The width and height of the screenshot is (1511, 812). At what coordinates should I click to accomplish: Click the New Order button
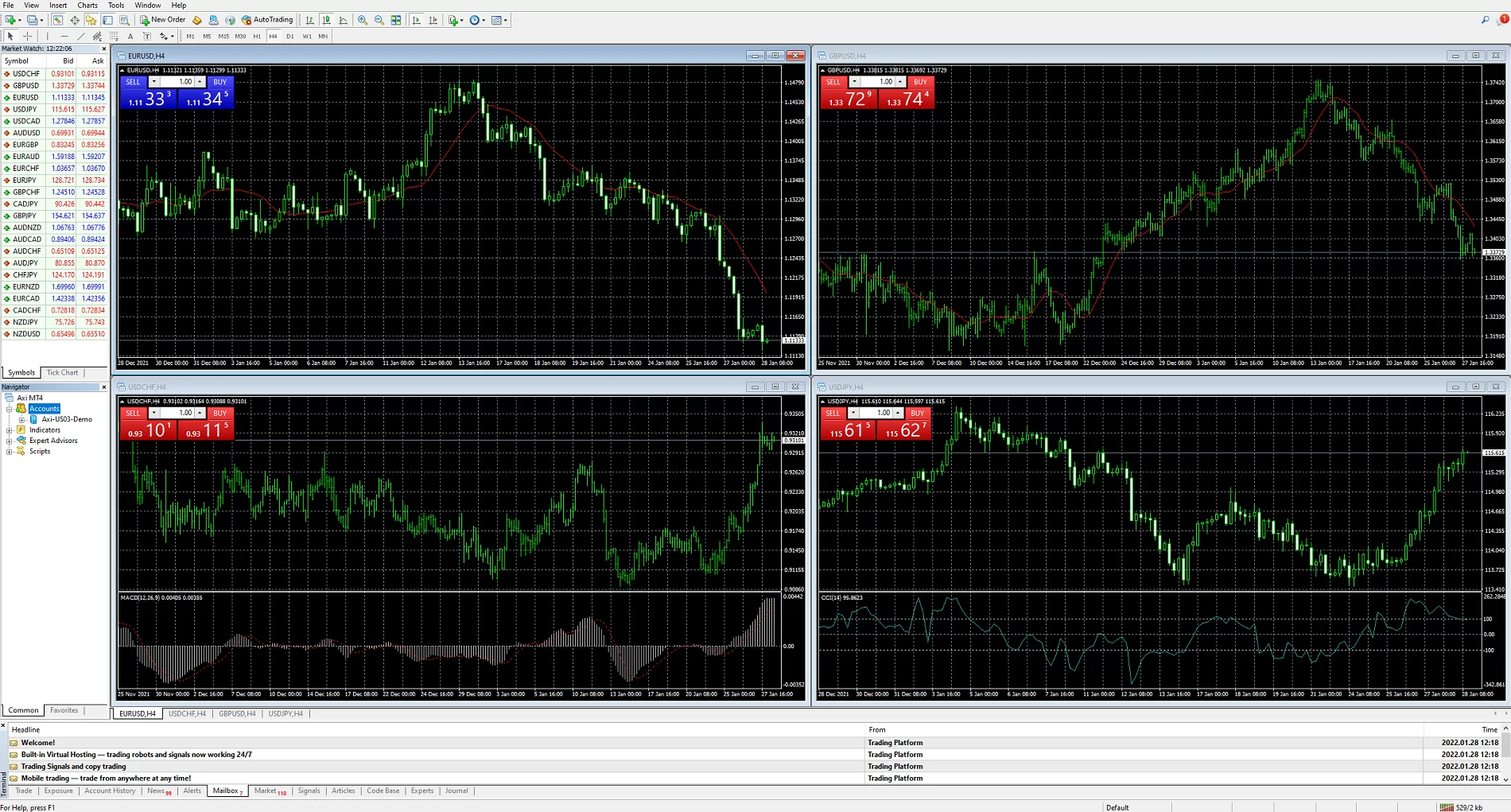click(163, 20)
